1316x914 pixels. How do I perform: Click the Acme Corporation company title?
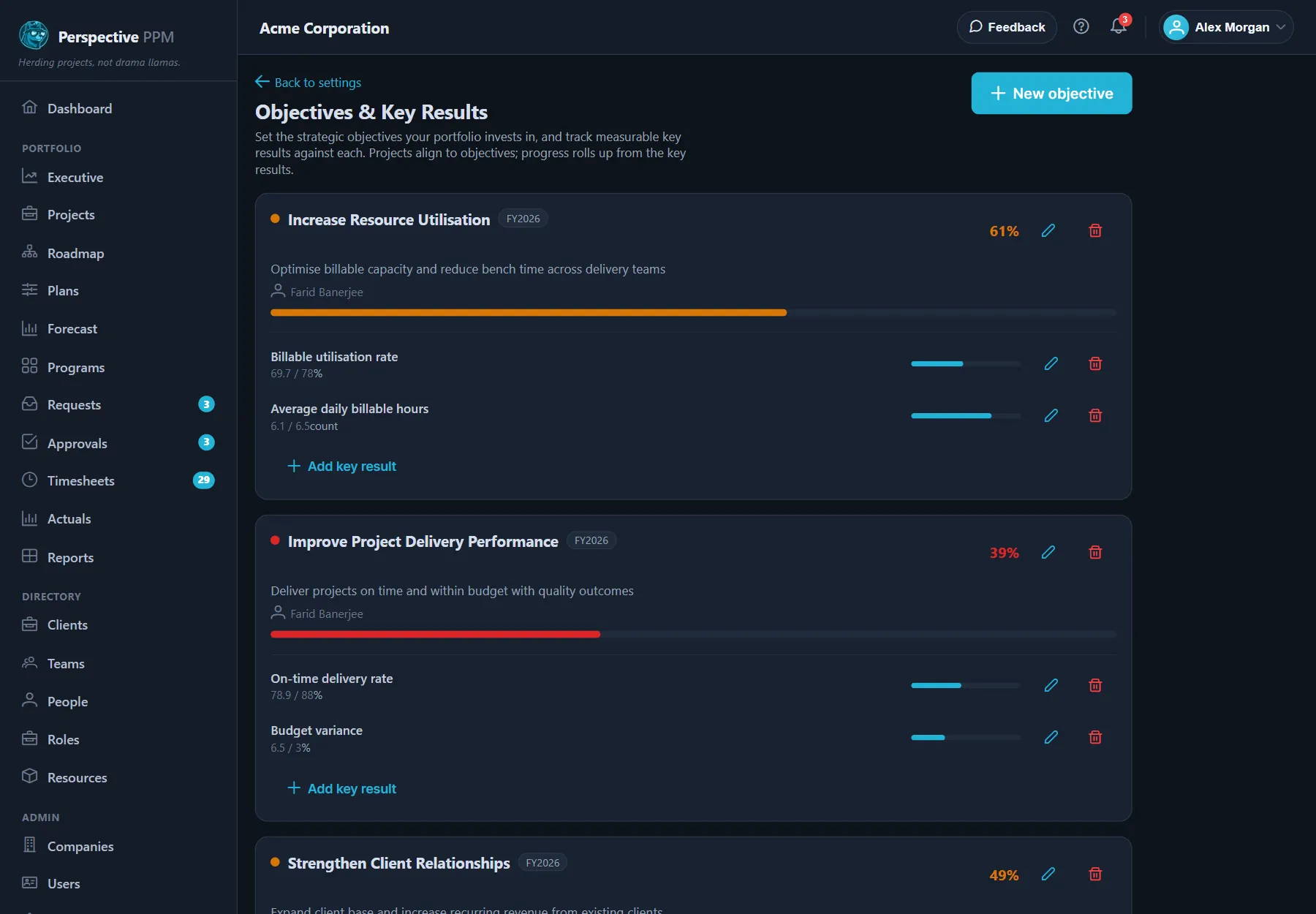(325, 28)
